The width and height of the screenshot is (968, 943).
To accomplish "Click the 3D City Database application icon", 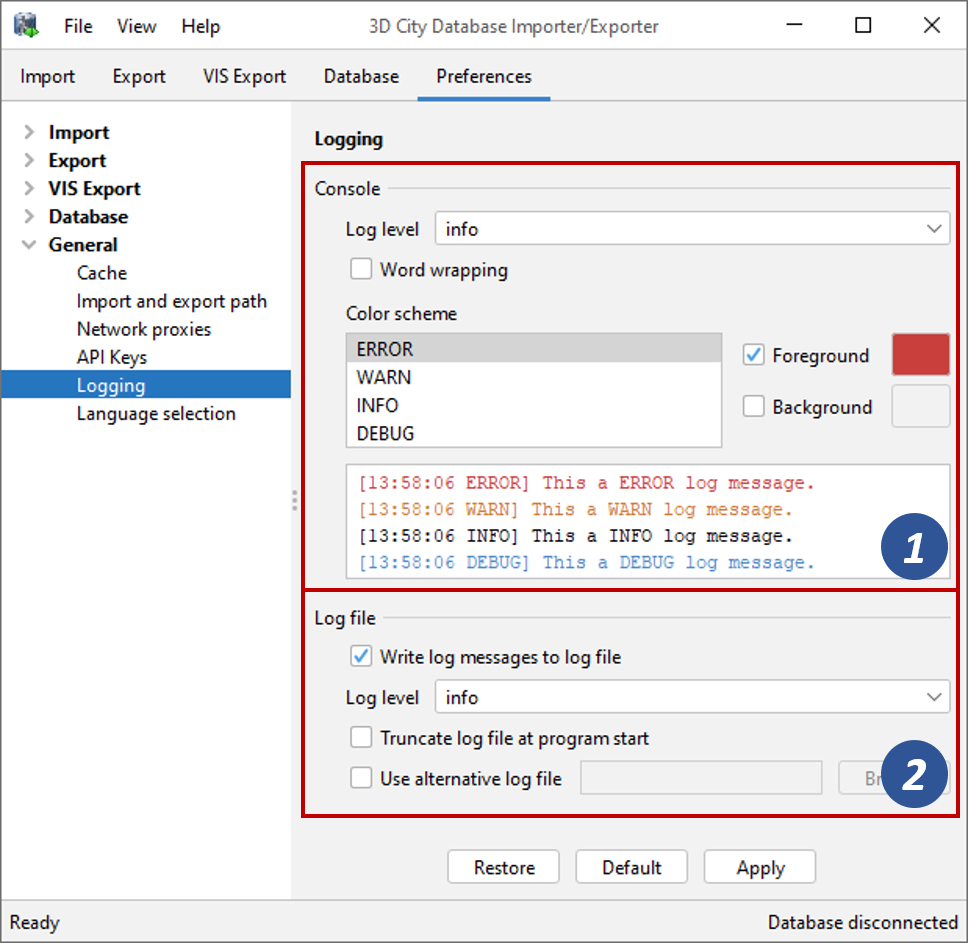I will click(x=27, y=26).
